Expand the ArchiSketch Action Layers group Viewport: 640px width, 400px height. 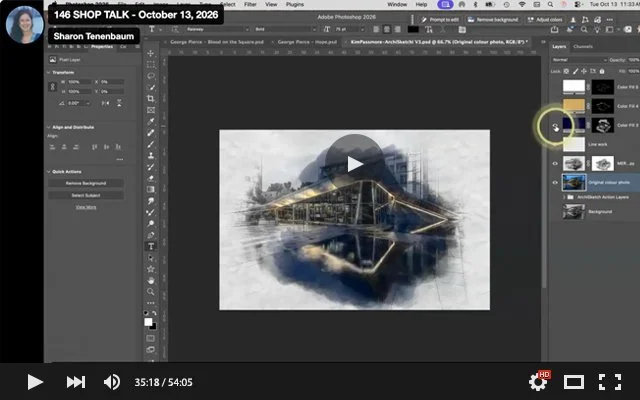pos(564,197)
